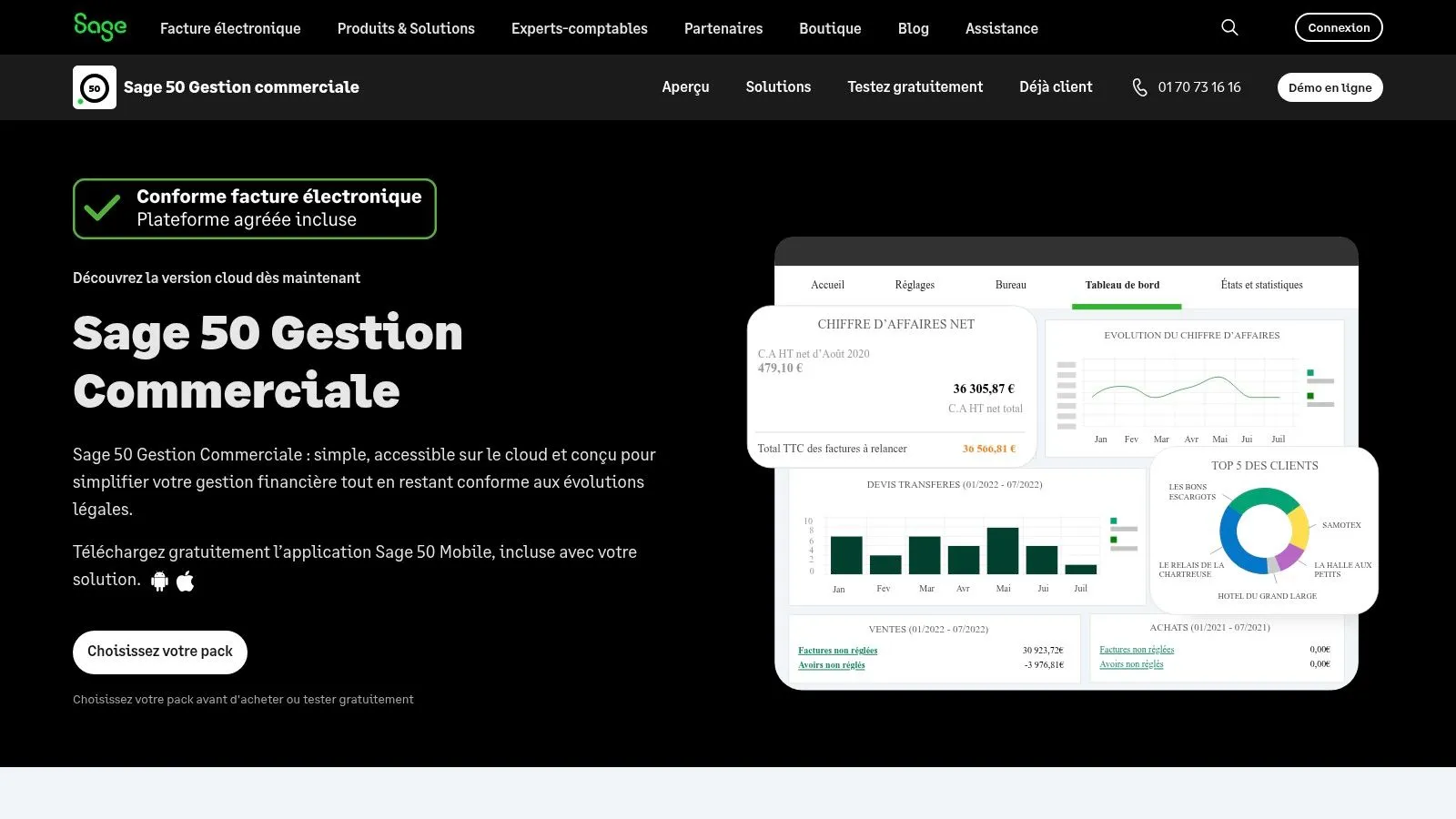The image size is (1456, 819).
Task: Select Testez gratuitement
Action: click(915, 87)
